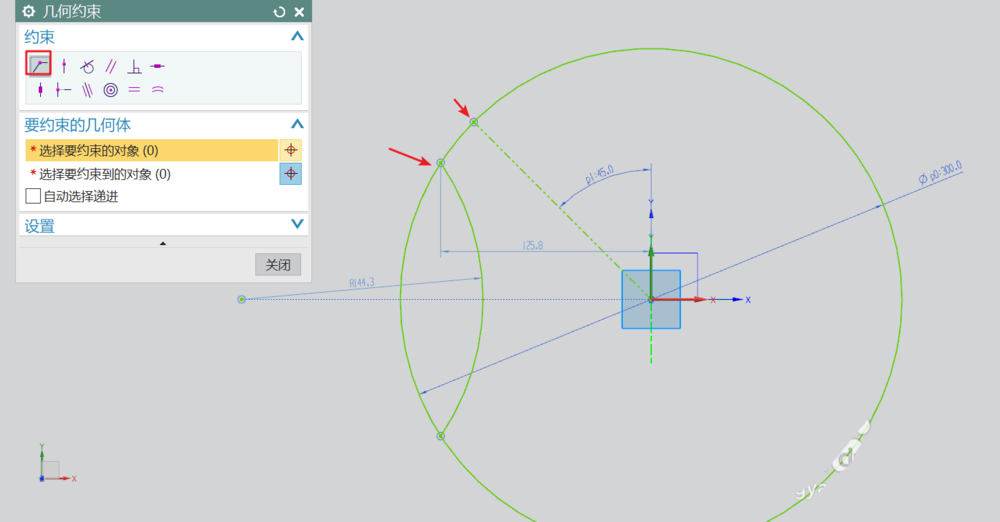Image resolution: width=1000 pixels, height=522 pixels.
Task: Select the Point on Curve constraint
Action: coord(64,66)
